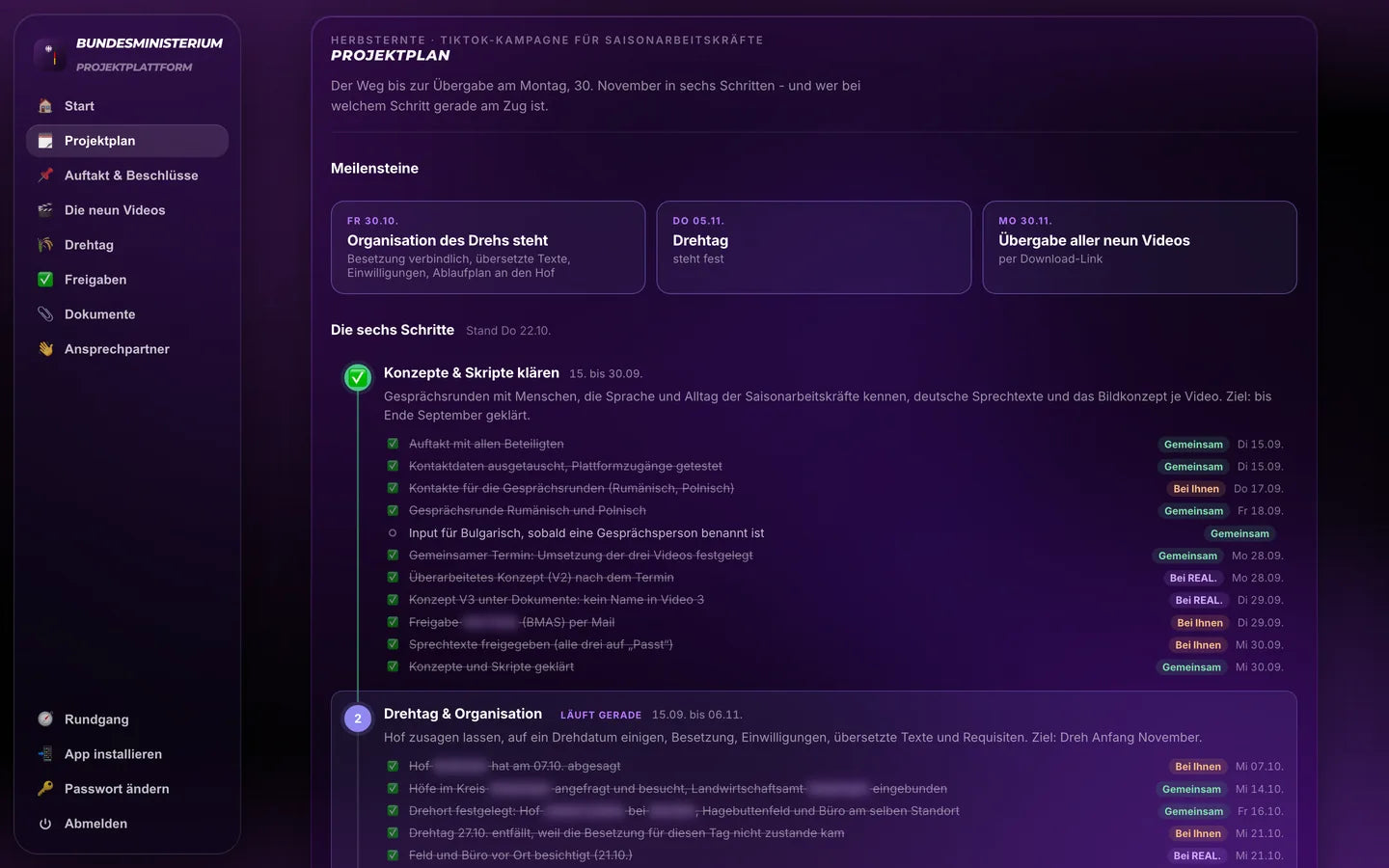Click the clapperboard icon beside Die neun Videos
Viewport: 1389px width, 868px height.
45,210
